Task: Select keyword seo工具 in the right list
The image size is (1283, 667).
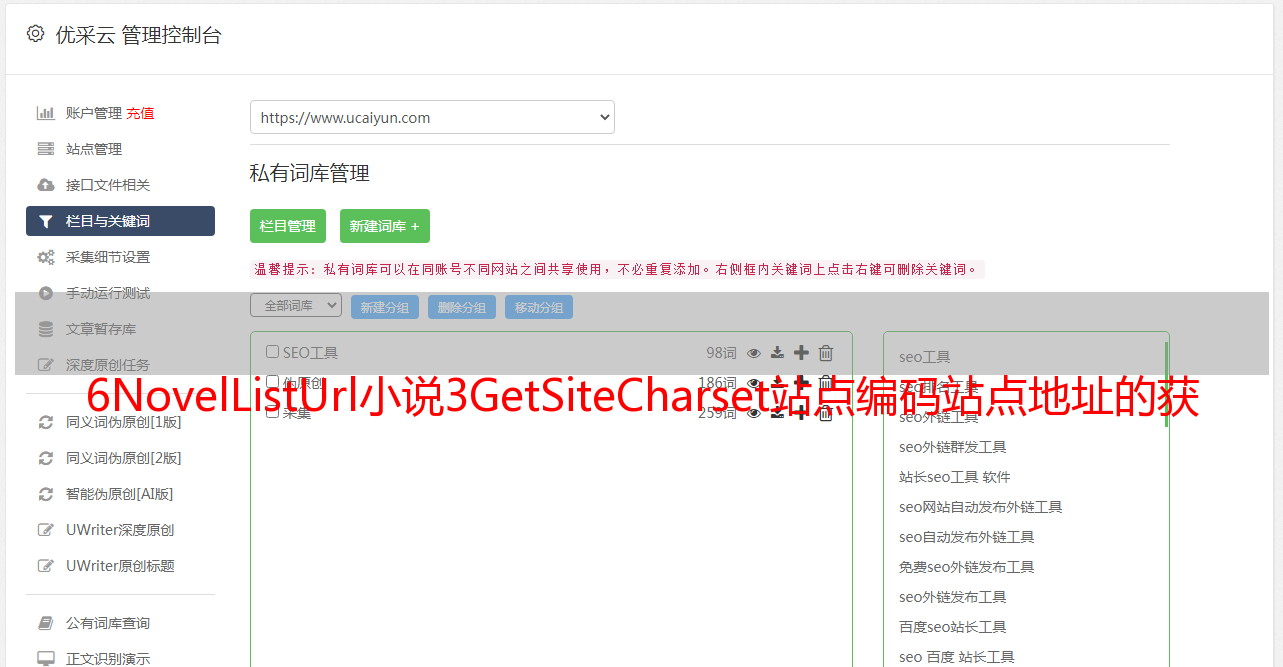Action: (x=925, y=357)
